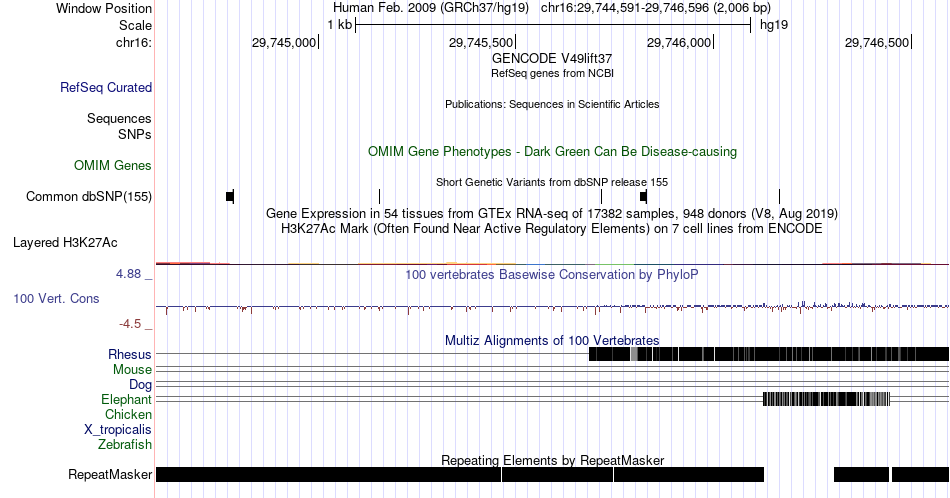Select the Dog species label
The width and height of the screenshot is (950, 498).
pyautogui.click(x=140, y=385)
